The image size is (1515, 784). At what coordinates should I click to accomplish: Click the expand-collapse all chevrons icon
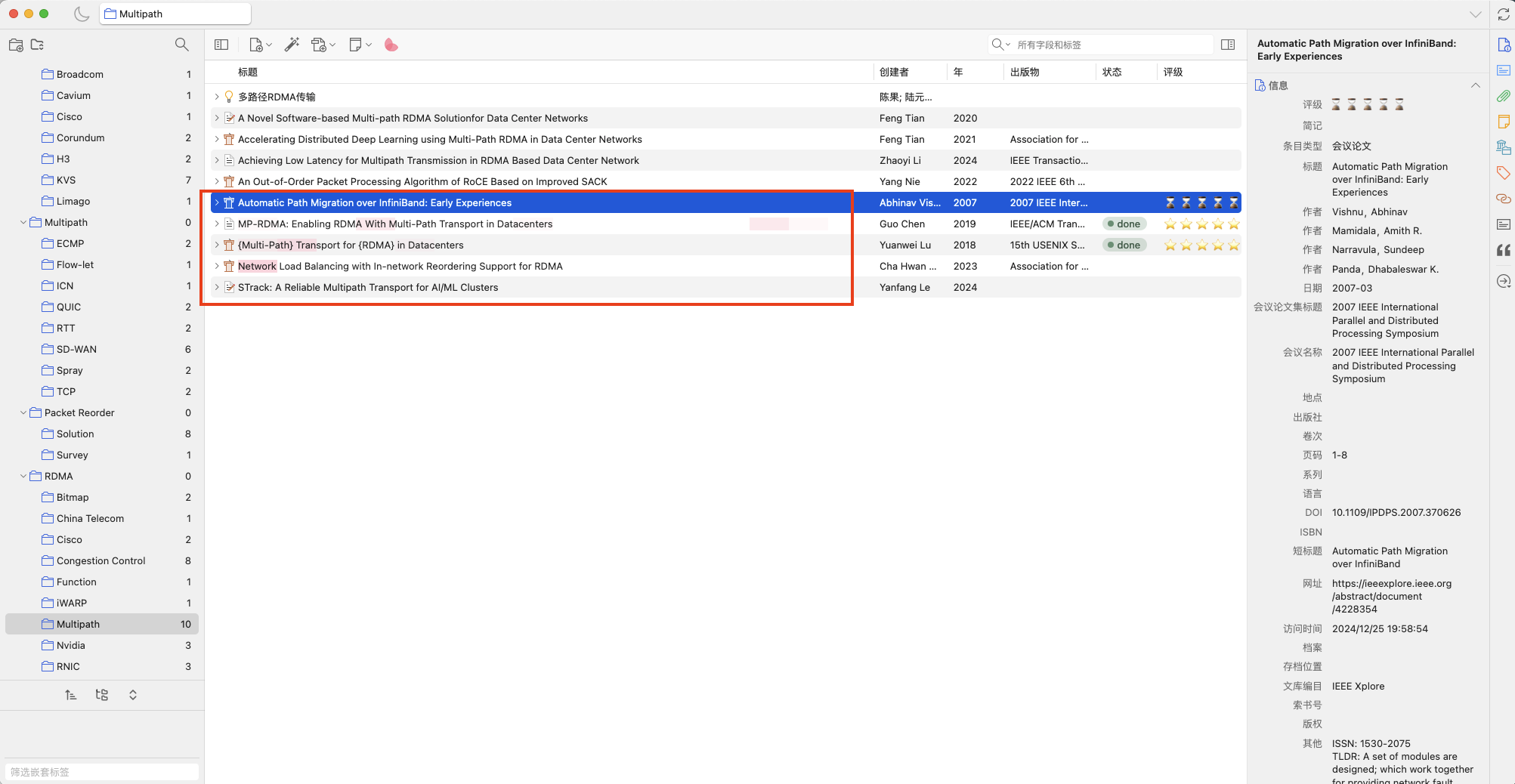[133, 695]
